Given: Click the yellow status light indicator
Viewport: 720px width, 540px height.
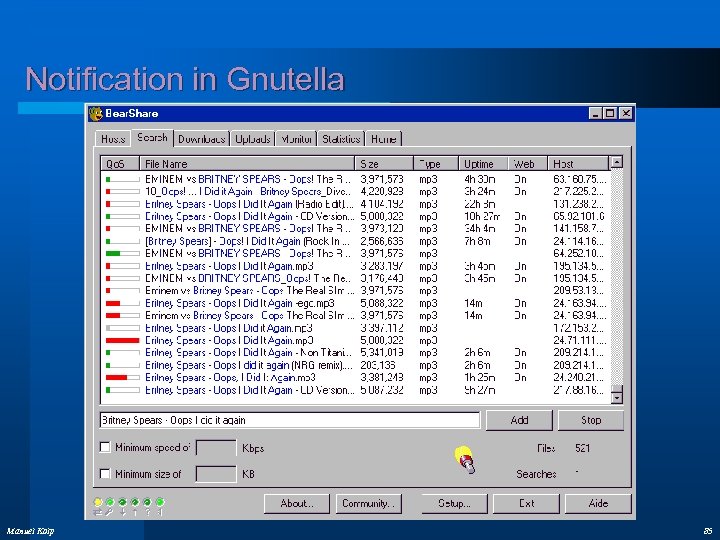Looking at the screenshot, I should [98, 502].
